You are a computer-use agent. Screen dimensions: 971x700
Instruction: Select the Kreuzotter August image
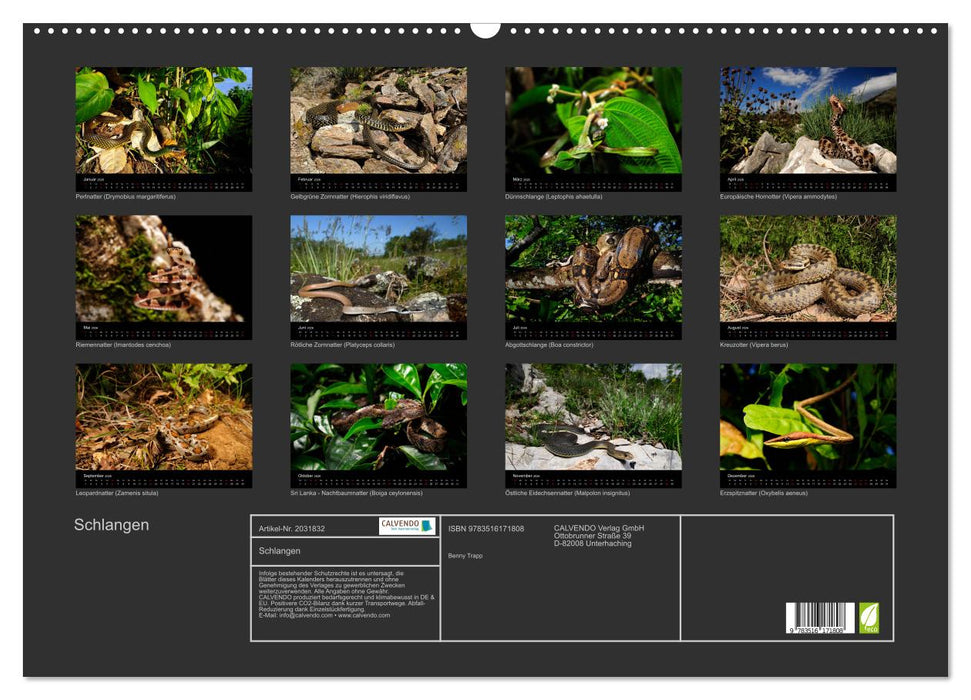[x=807, y=270]
